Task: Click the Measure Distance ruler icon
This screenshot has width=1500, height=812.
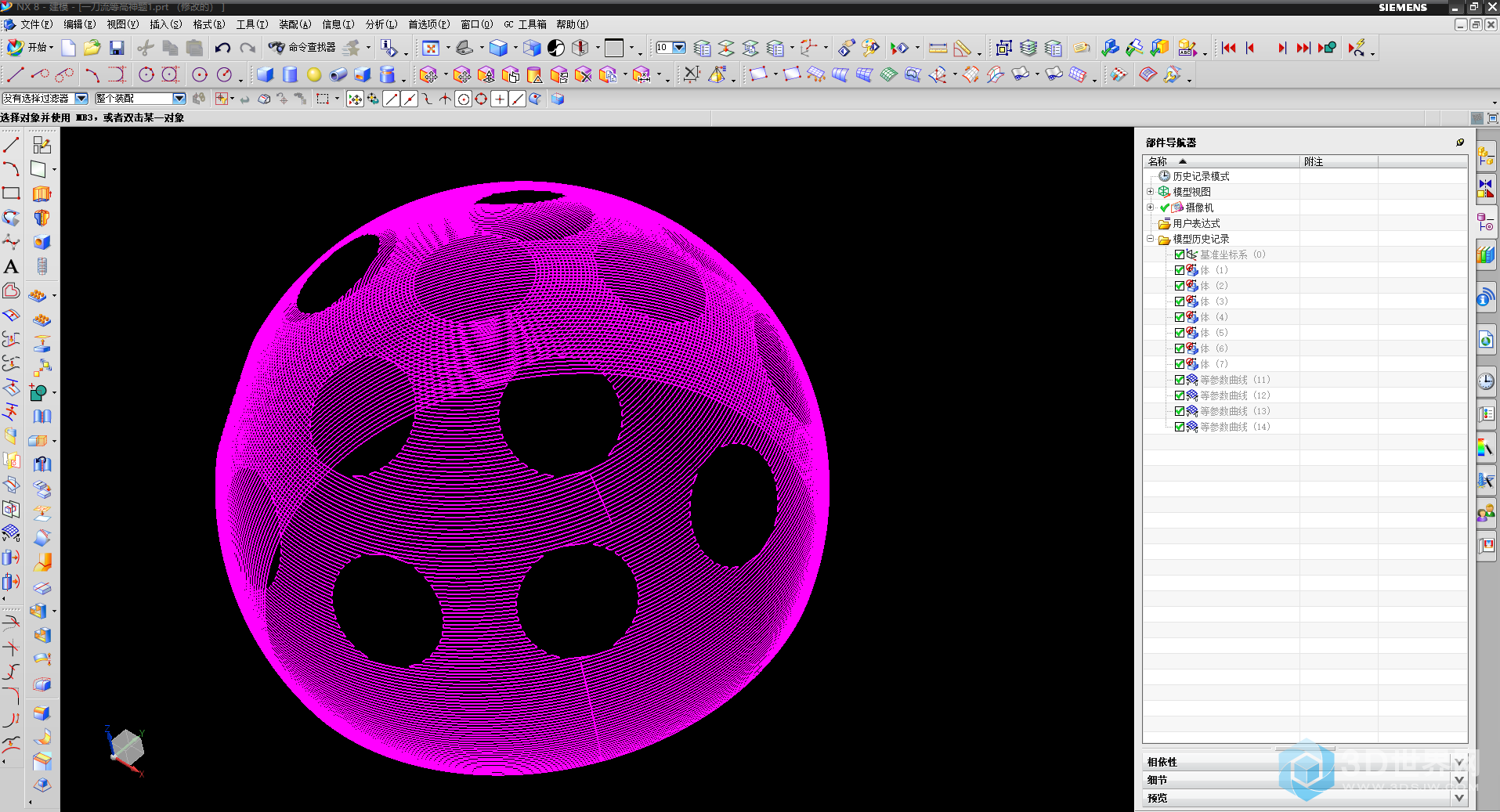Action: click(938, 49)
